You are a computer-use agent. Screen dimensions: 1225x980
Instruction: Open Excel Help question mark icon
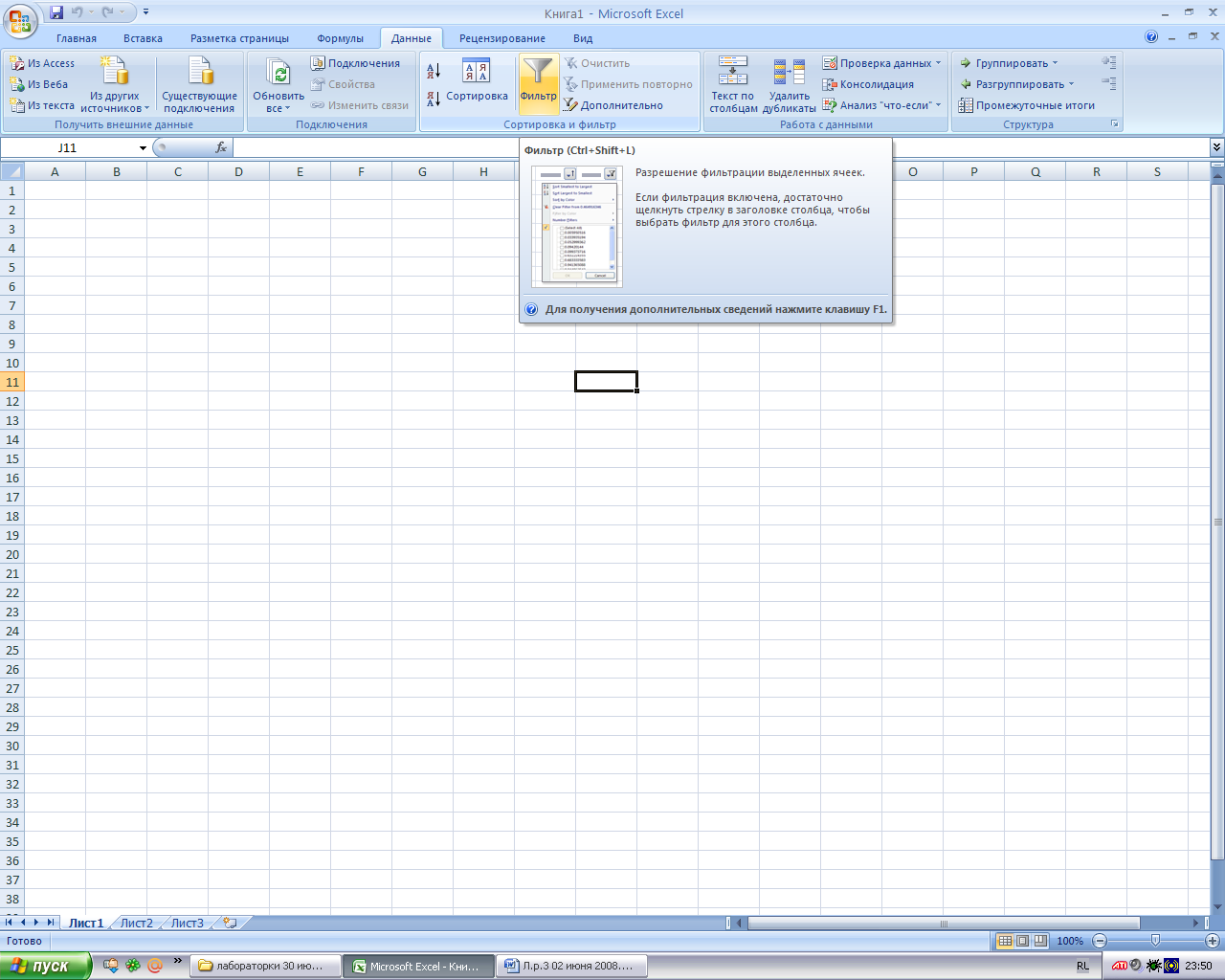[x=1151, y=37]
